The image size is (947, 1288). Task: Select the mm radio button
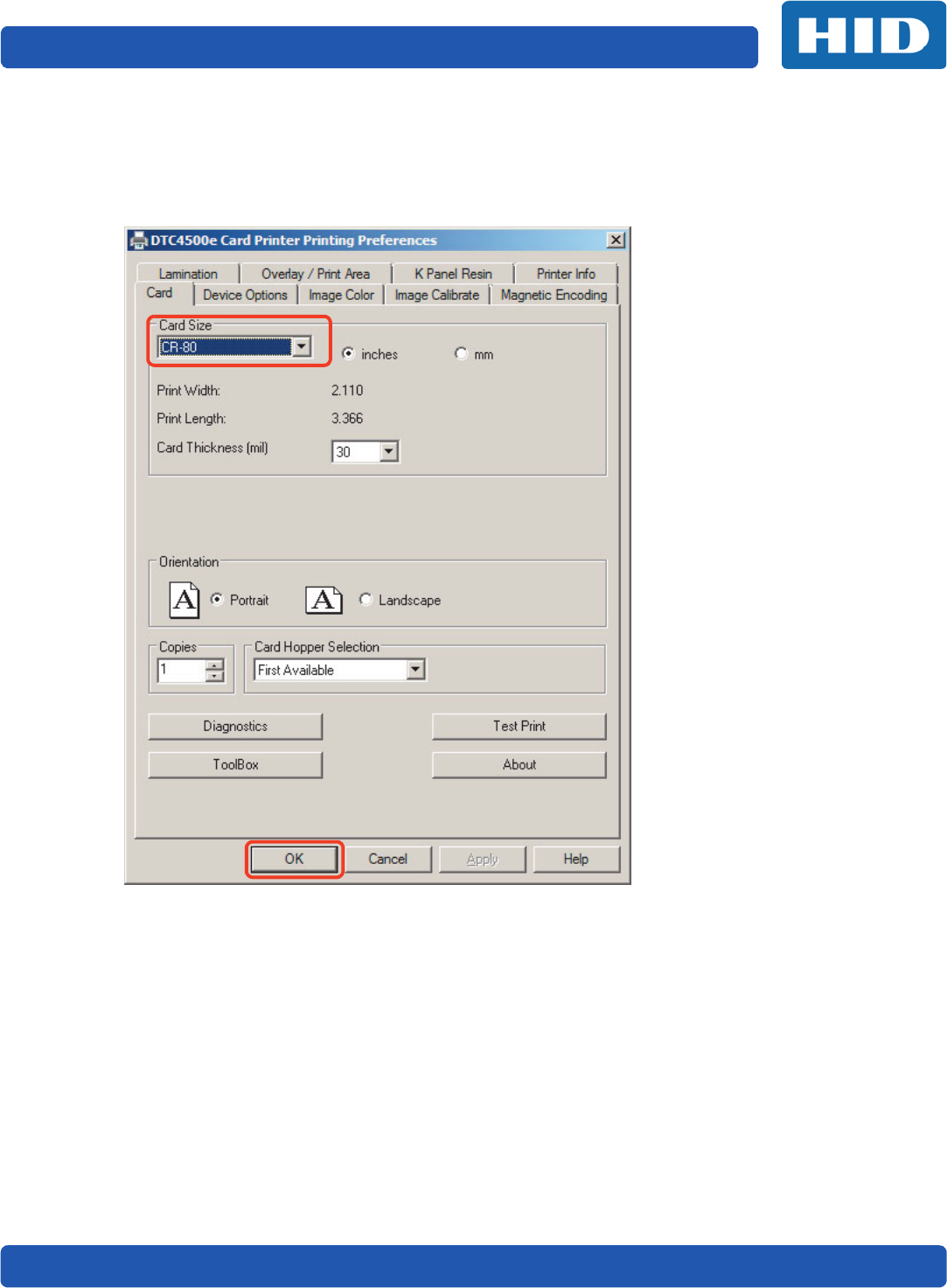pyautogui.click(x=461, y=354)
